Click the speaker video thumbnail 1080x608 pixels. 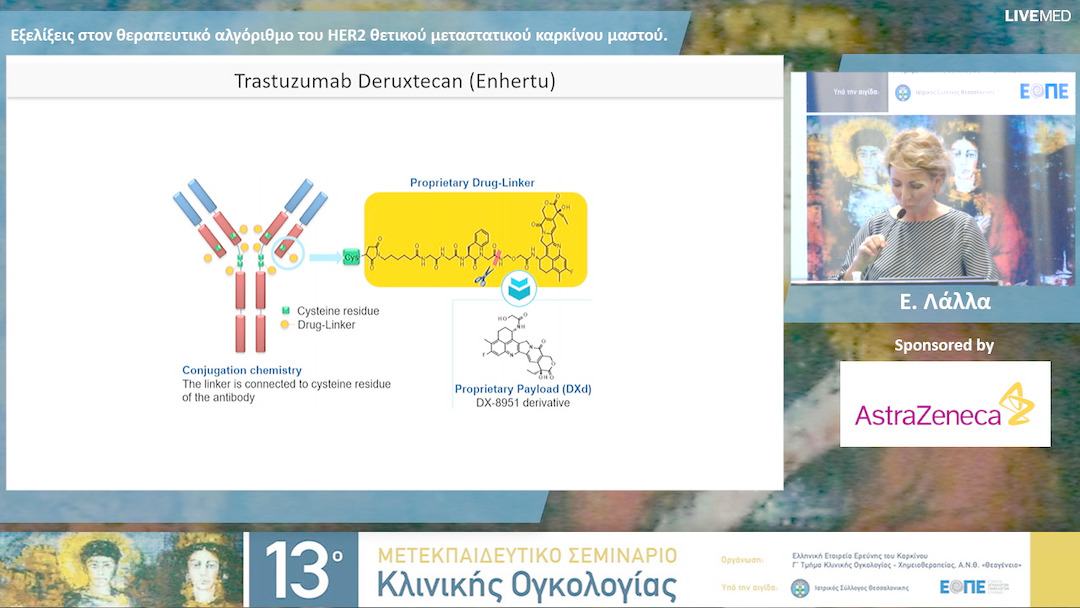click(898, 199)
